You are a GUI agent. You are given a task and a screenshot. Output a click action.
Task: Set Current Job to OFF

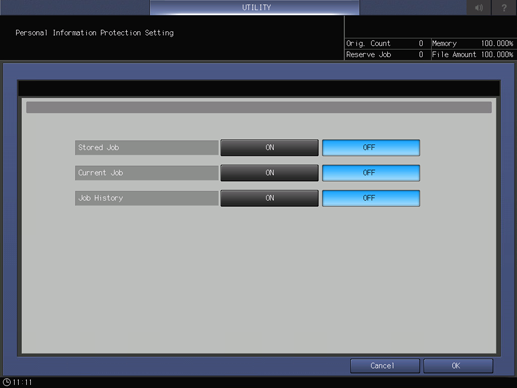(x=371, y=173)
